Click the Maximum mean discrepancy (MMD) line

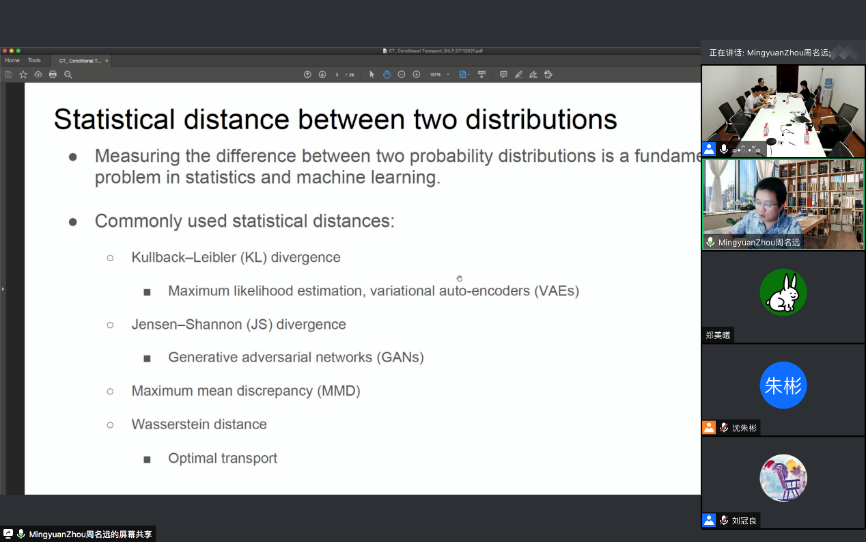click(x=246, y=391)
